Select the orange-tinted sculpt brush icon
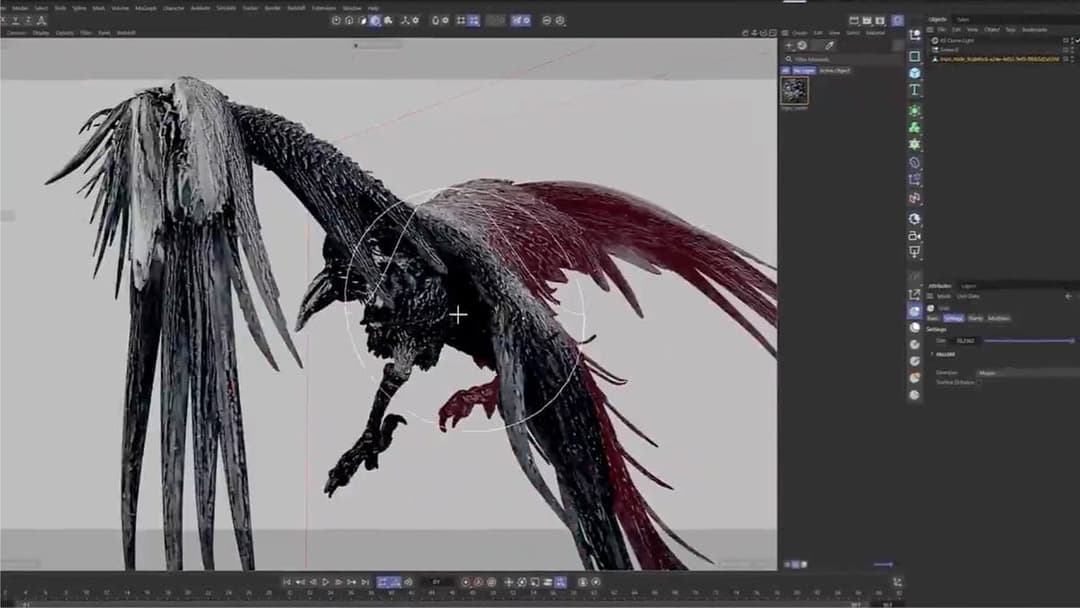Image resolution: width=1080 pixels, height=608 pixels. [915, 378]
